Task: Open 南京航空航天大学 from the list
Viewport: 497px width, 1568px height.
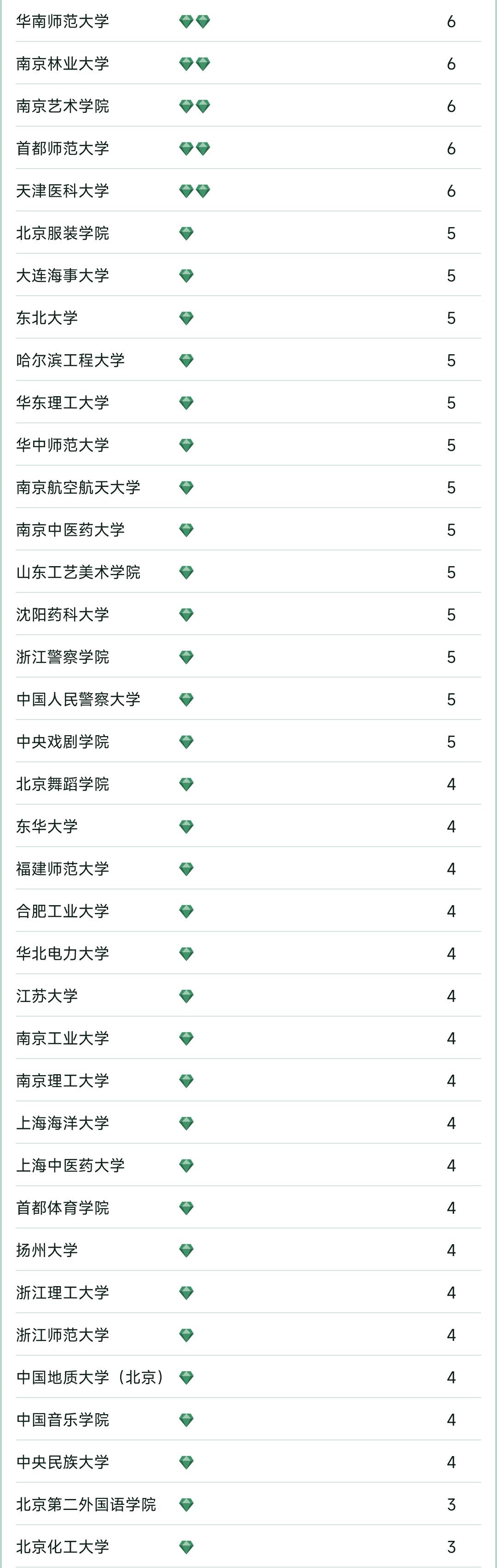Action: tap(78, 487)
